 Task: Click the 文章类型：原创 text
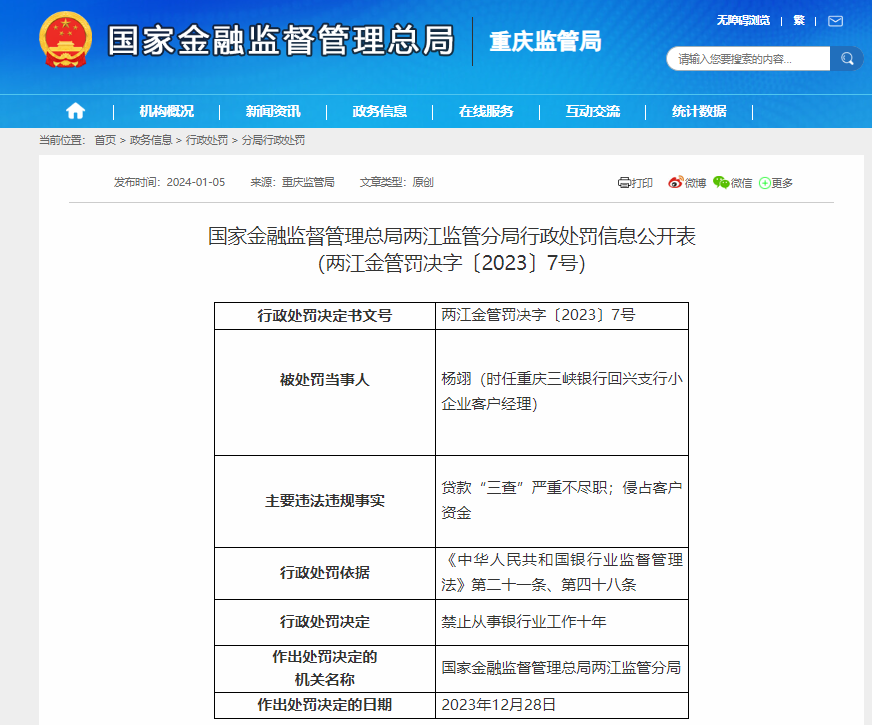pyautogui.click(x=397, y=182)
